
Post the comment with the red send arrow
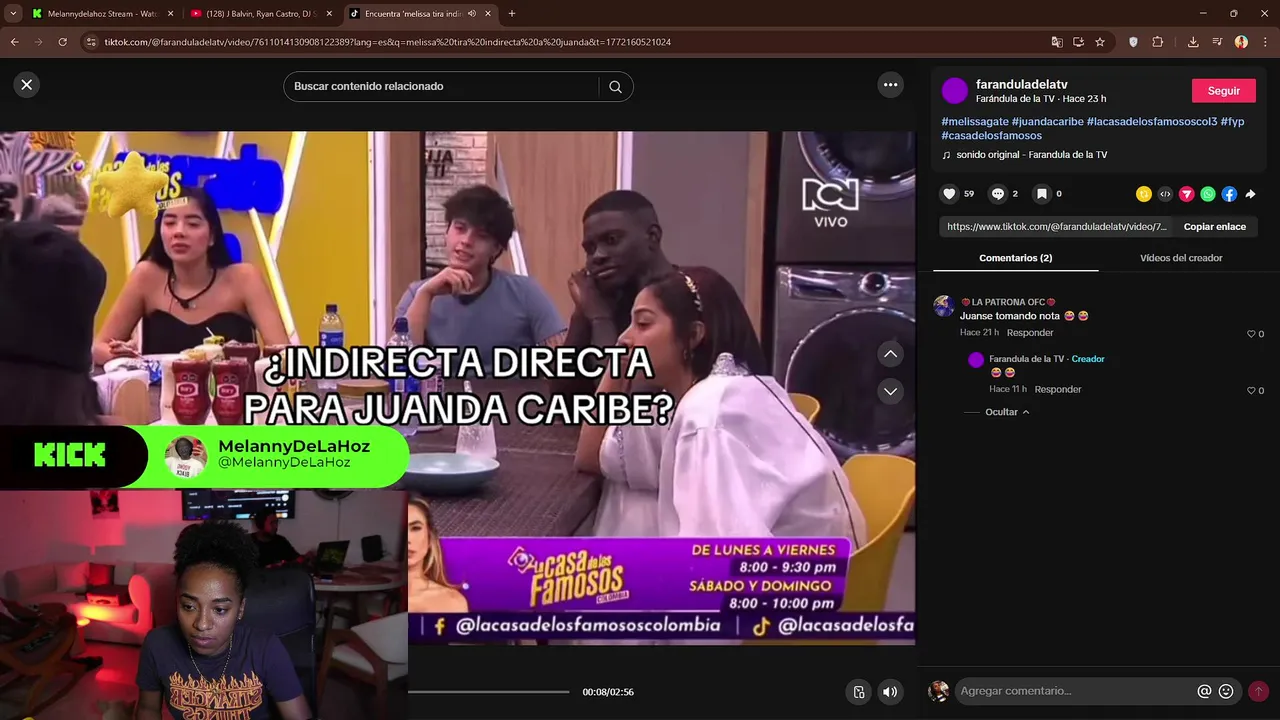tap(1258, 691)
